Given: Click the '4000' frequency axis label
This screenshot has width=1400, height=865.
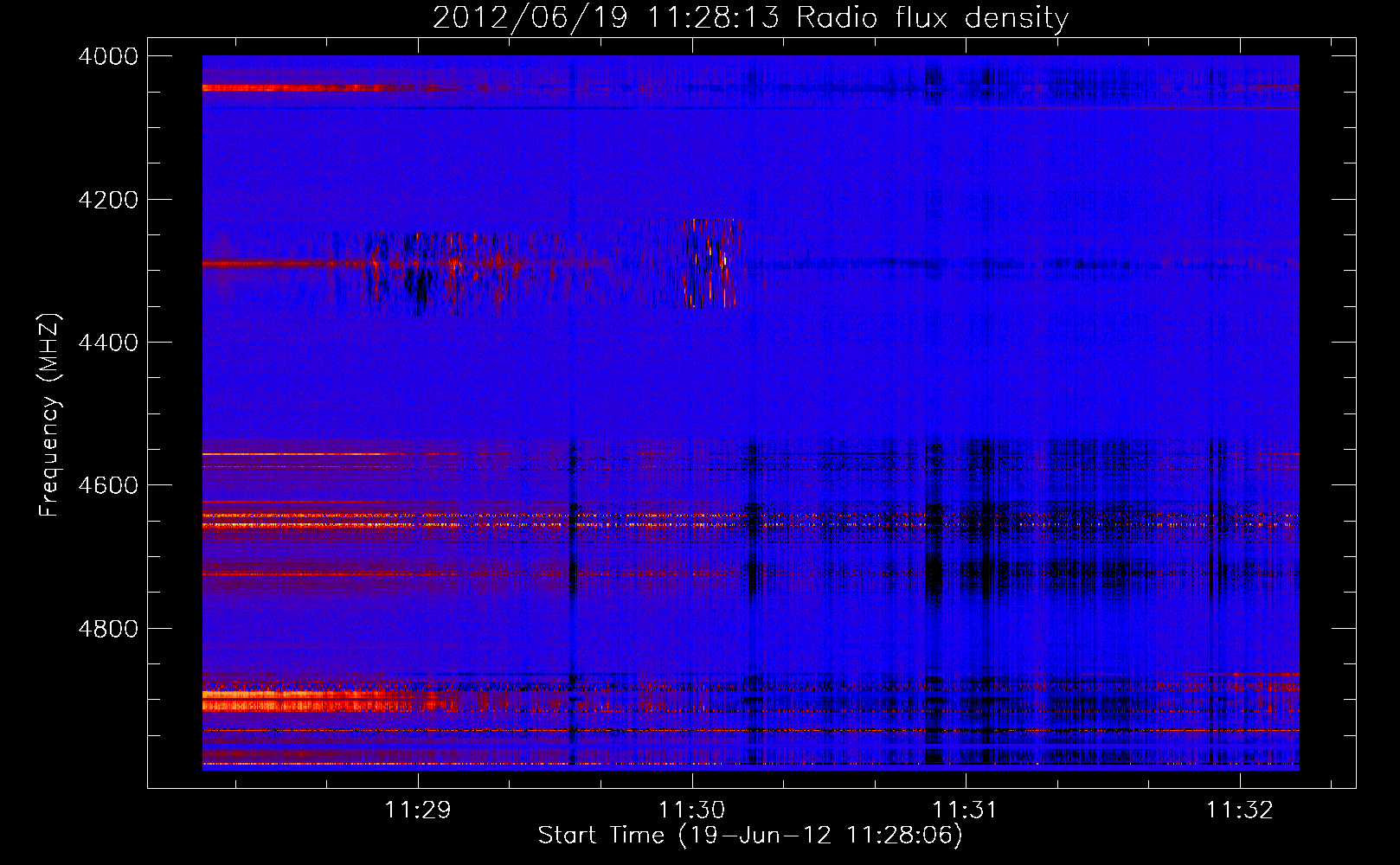Looking at the screenshot, I should click(108, 56).
